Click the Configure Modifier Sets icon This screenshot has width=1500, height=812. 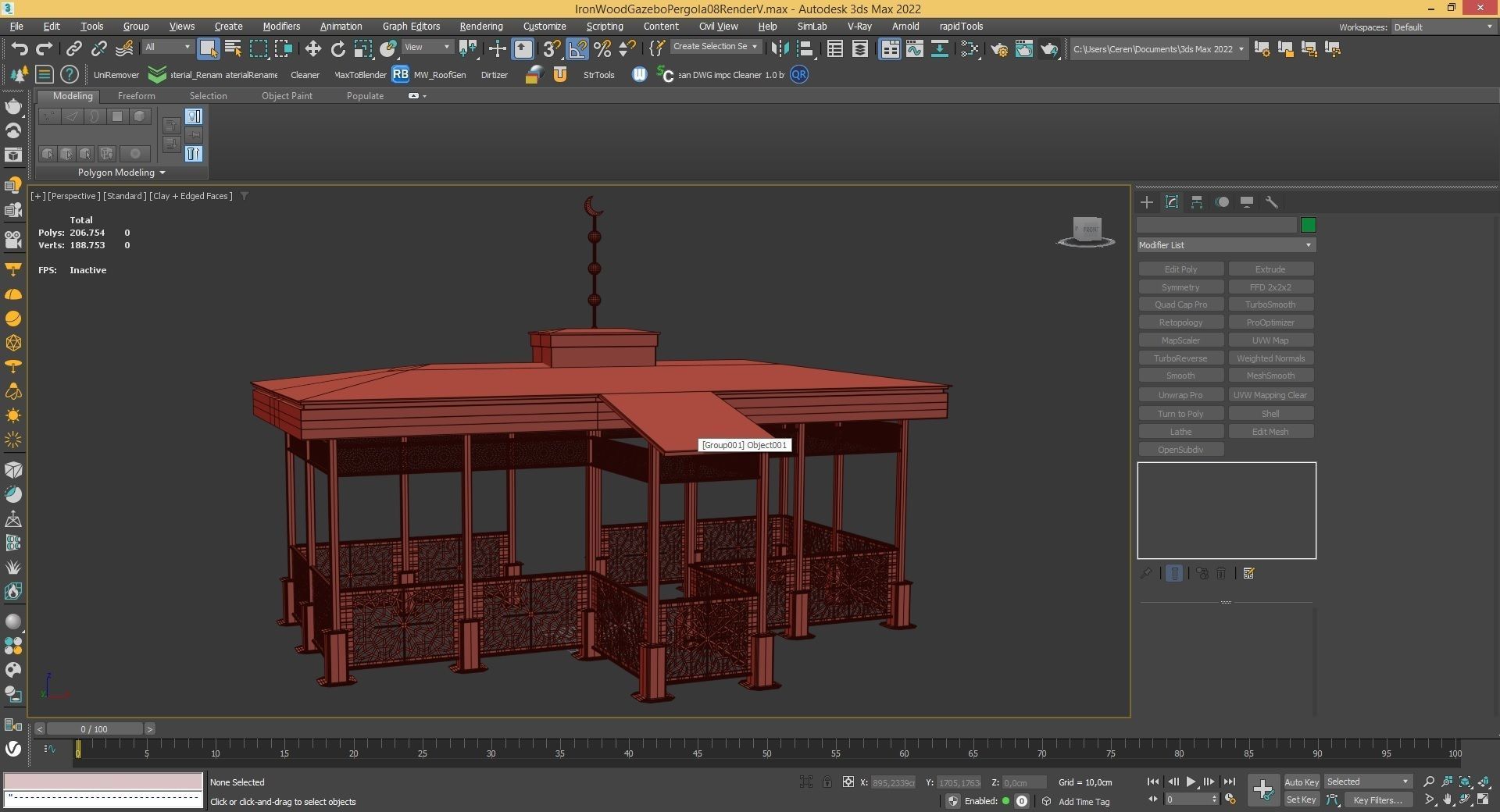click(x=1248, y=573)
